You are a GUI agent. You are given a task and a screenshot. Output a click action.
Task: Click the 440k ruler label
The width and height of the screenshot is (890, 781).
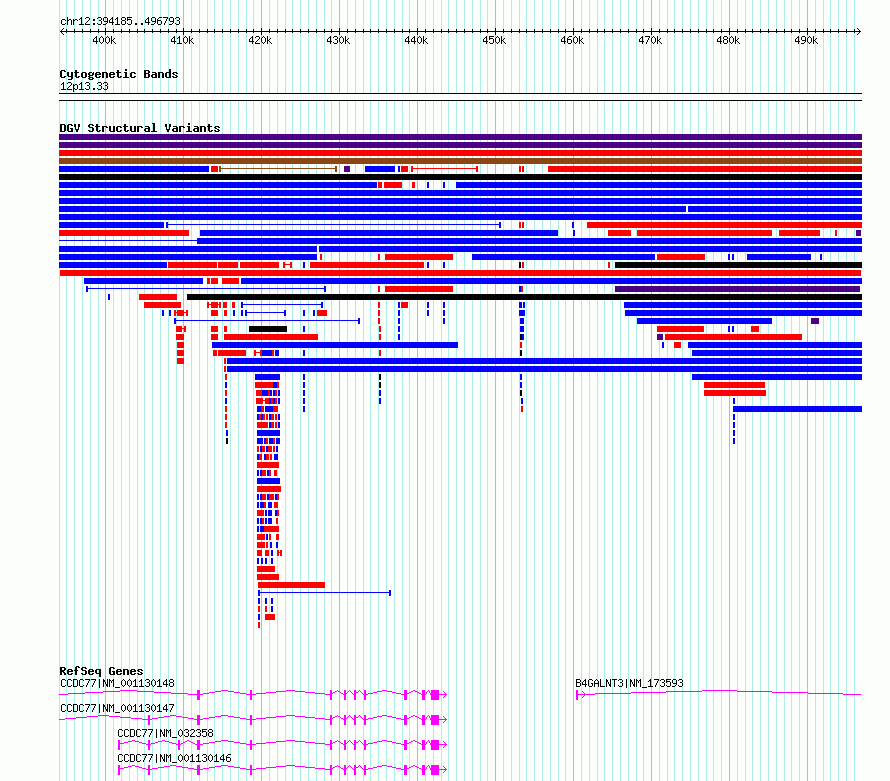(417, 40)
